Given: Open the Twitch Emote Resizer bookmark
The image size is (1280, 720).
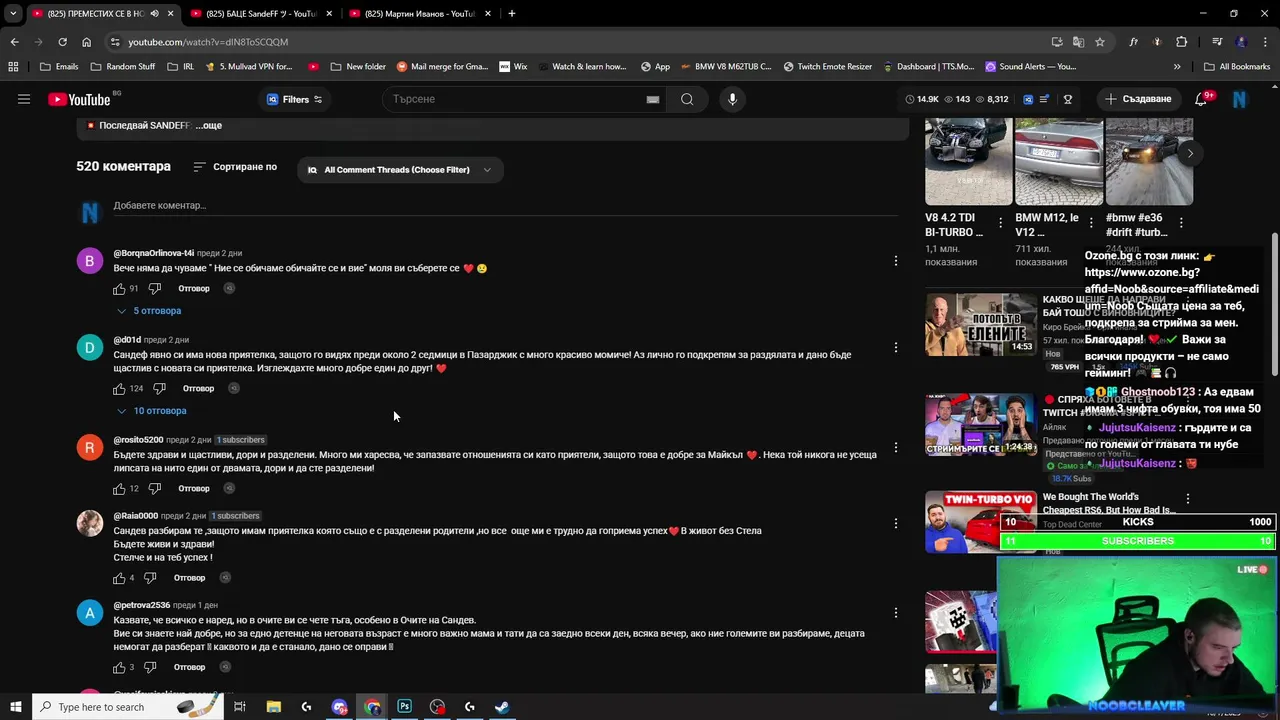Looking at the screenshot, I should [828, 67].
